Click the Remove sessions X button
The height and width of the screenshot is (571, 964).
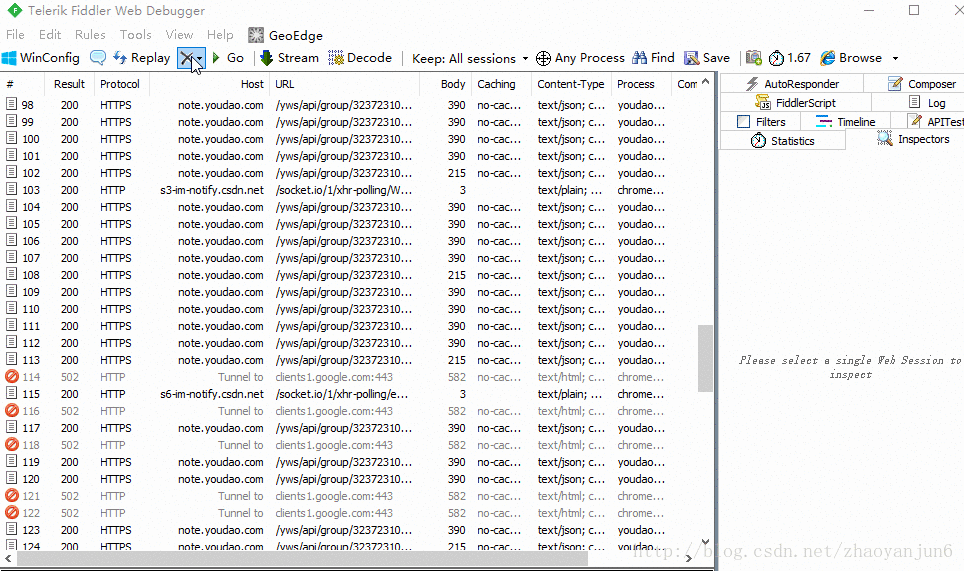pyautogui.click(x=186, y=58)
